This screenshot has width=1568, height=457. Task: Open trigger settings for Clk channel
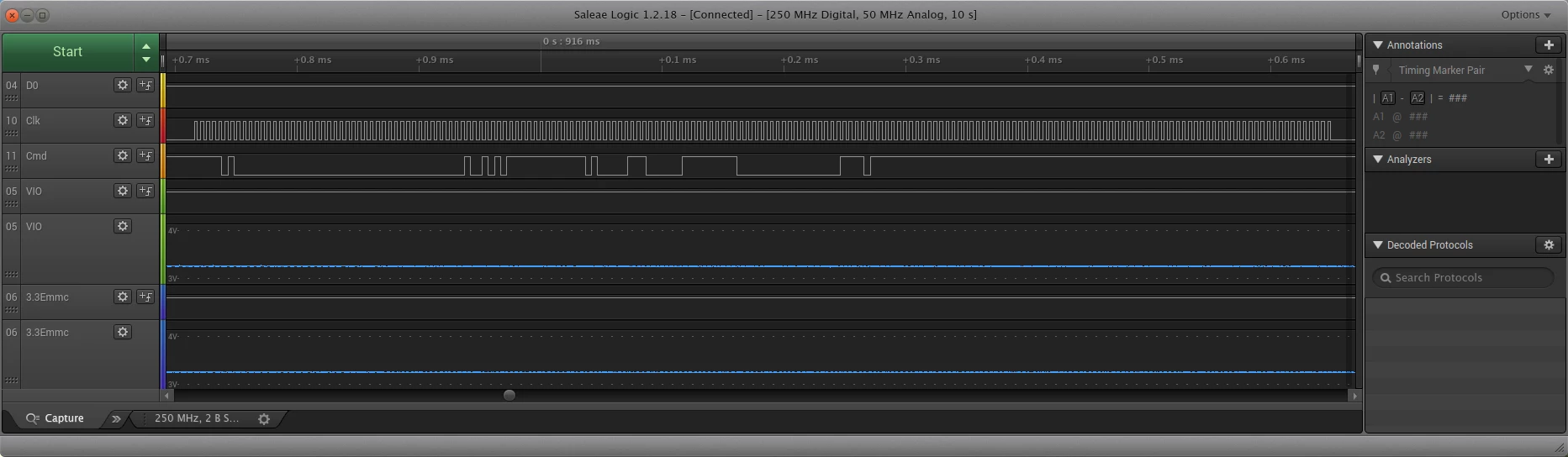click(x=145, y=120)
